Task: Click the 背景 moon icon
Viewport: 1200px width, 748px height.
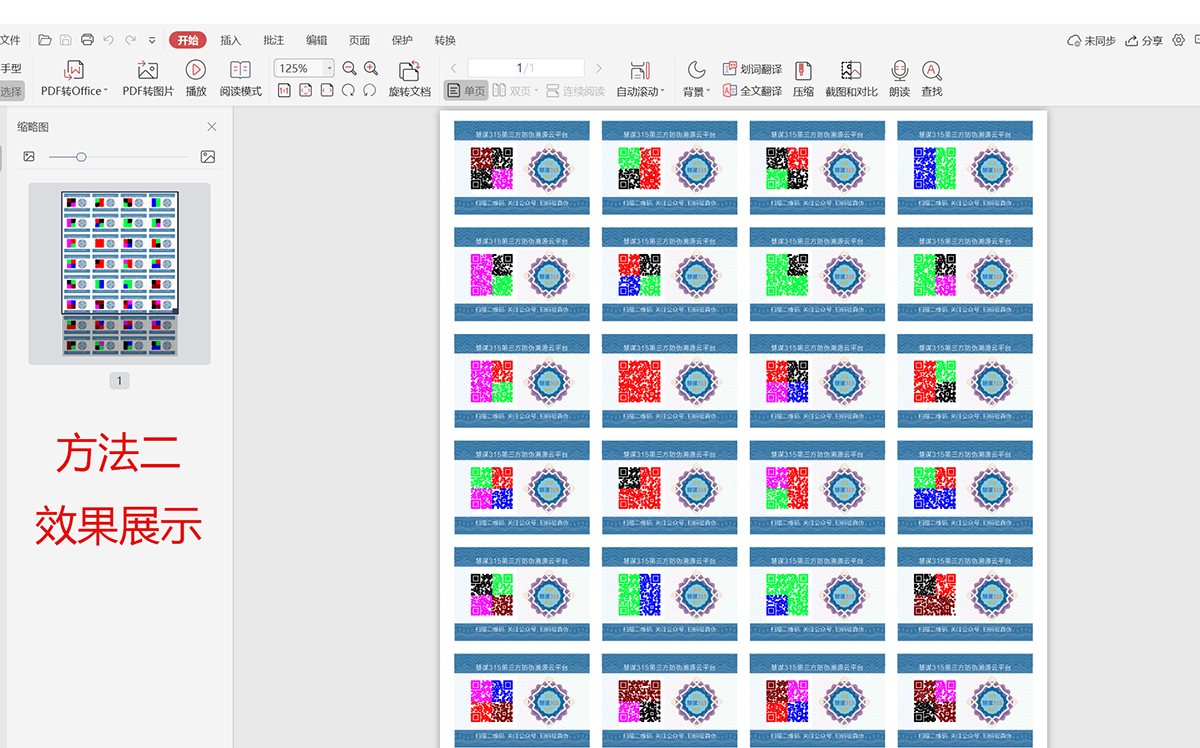Action: pos(696,70)
